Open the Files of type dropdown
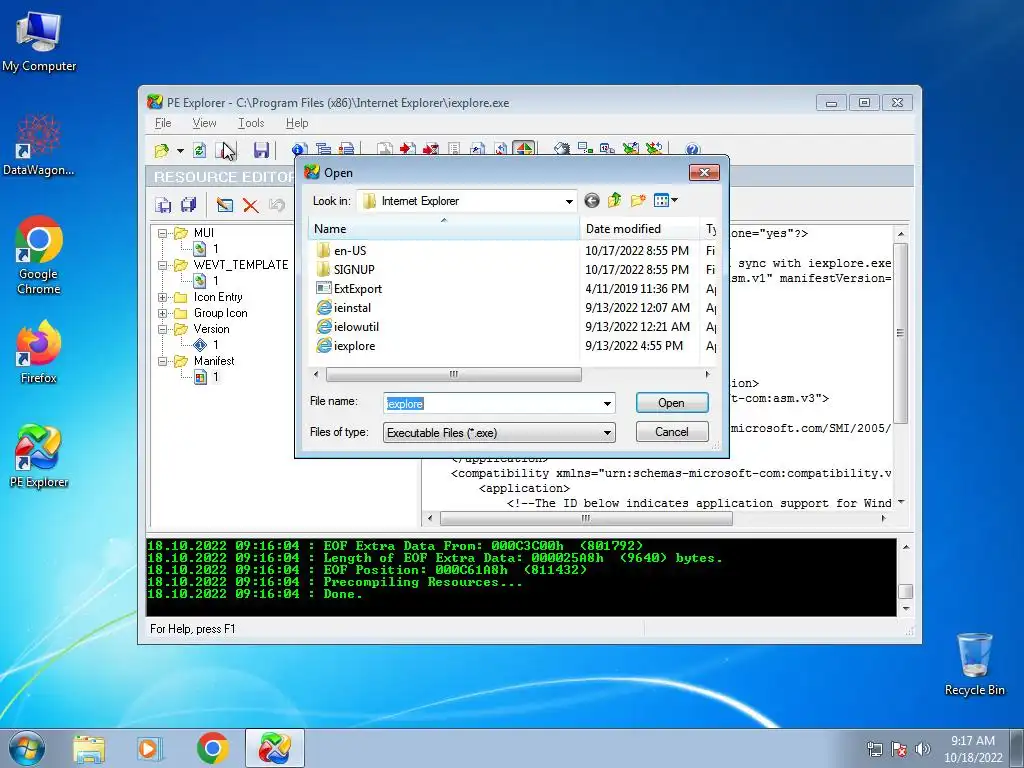This screenshot has width=1024, height=768. pos(607,432)
